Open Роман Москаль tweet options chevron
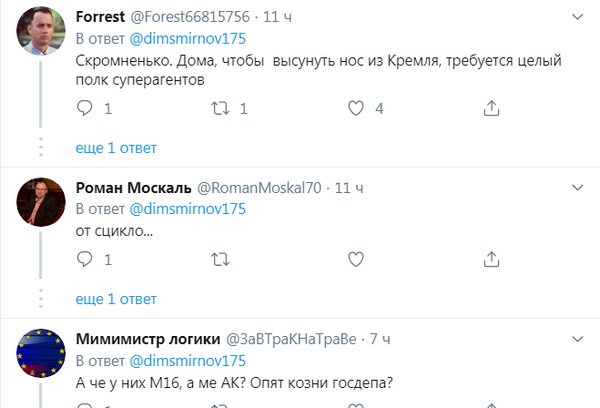The width and height of the screenshot is (600, 408). pyautogui.click(x=577, y=187)
